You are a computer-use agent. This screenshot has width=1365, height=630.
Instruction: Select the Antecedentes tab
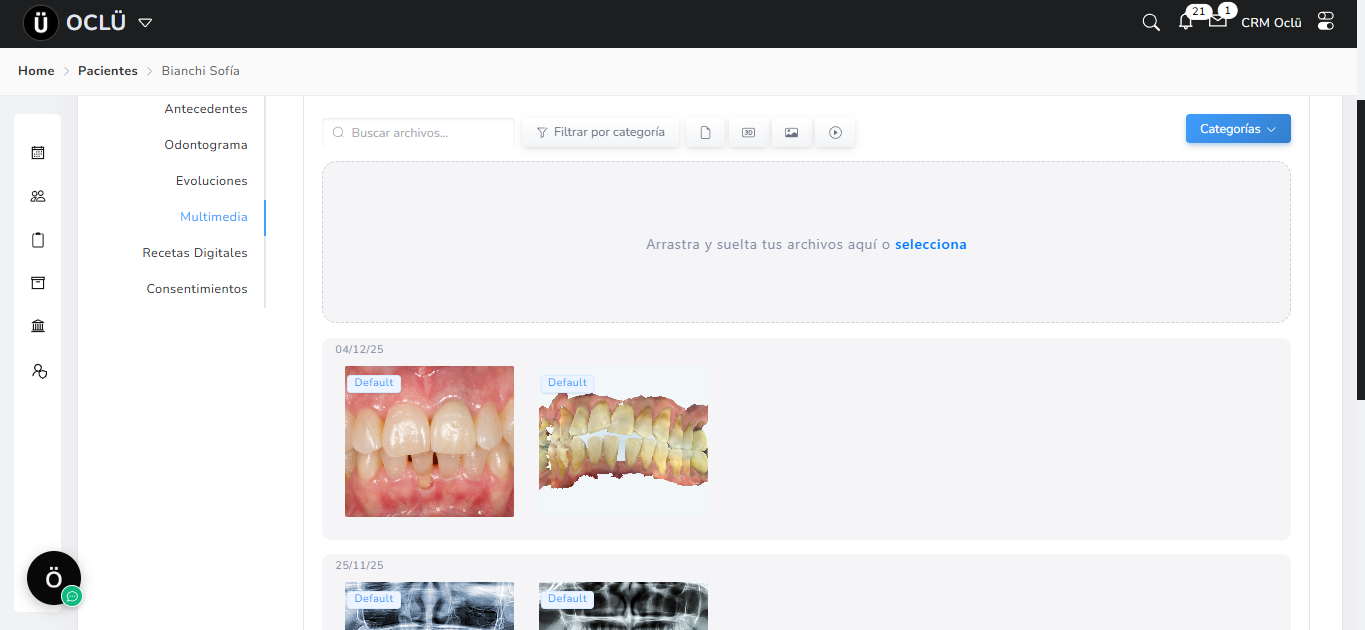[x=206, y=109]
